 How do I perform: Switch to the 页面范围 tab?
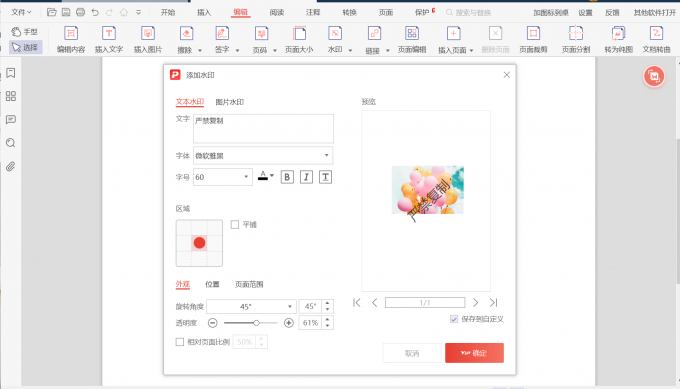[249, 284]
